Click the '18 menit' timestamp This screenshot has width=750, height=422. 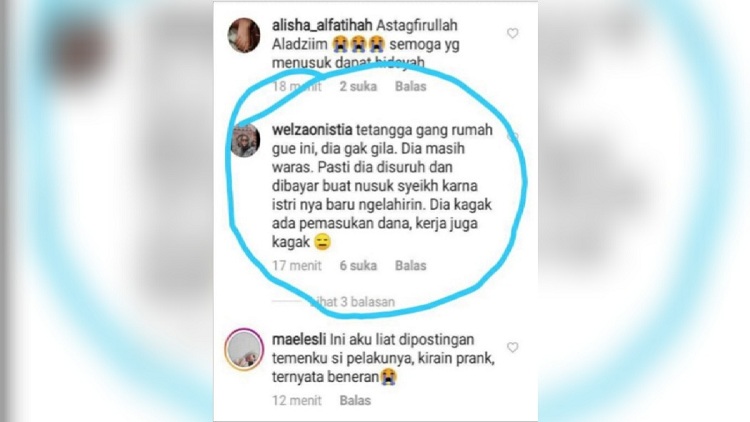pos(297,86)
